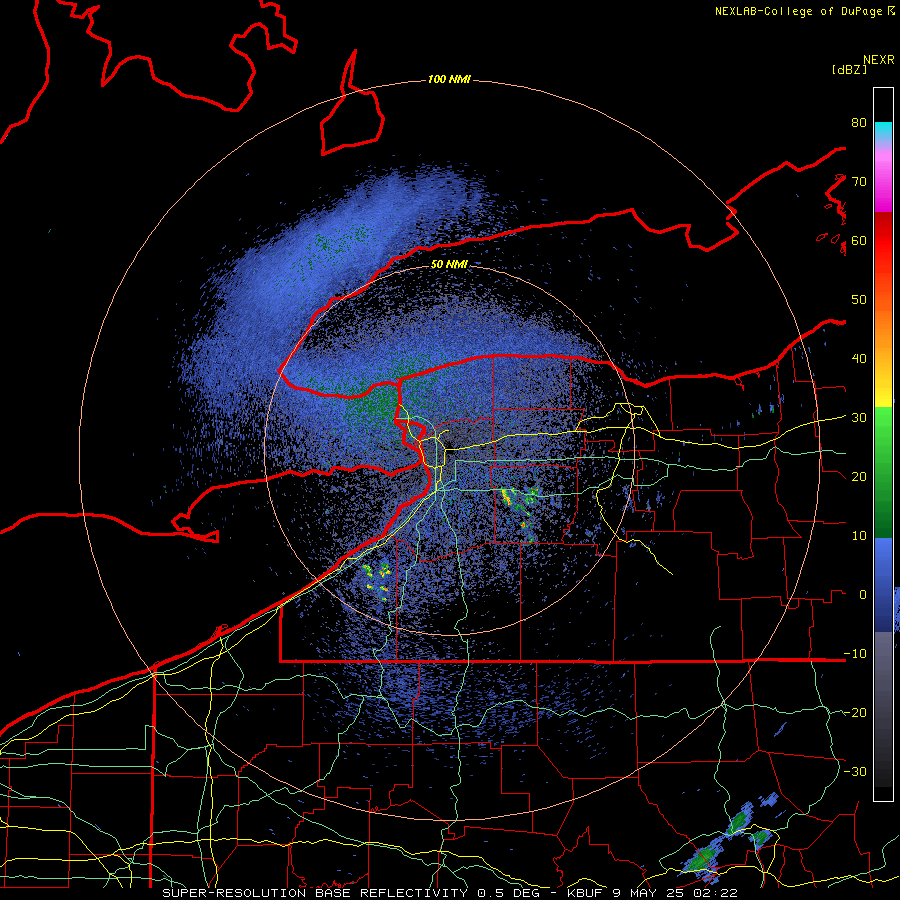Image resolution: width=900 pixels, height=900 pixels.
Task: Click the "NEXLAB-College of DuPage" header text
Action: (x=798, y=11)
